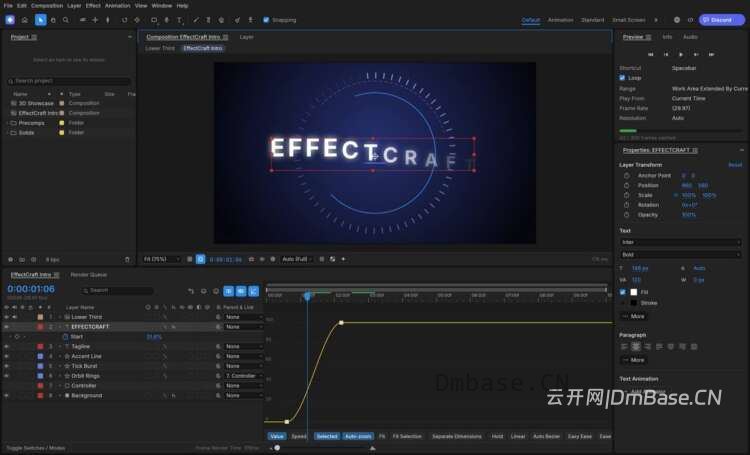Reset the Layer Transform

pos(735,165)
